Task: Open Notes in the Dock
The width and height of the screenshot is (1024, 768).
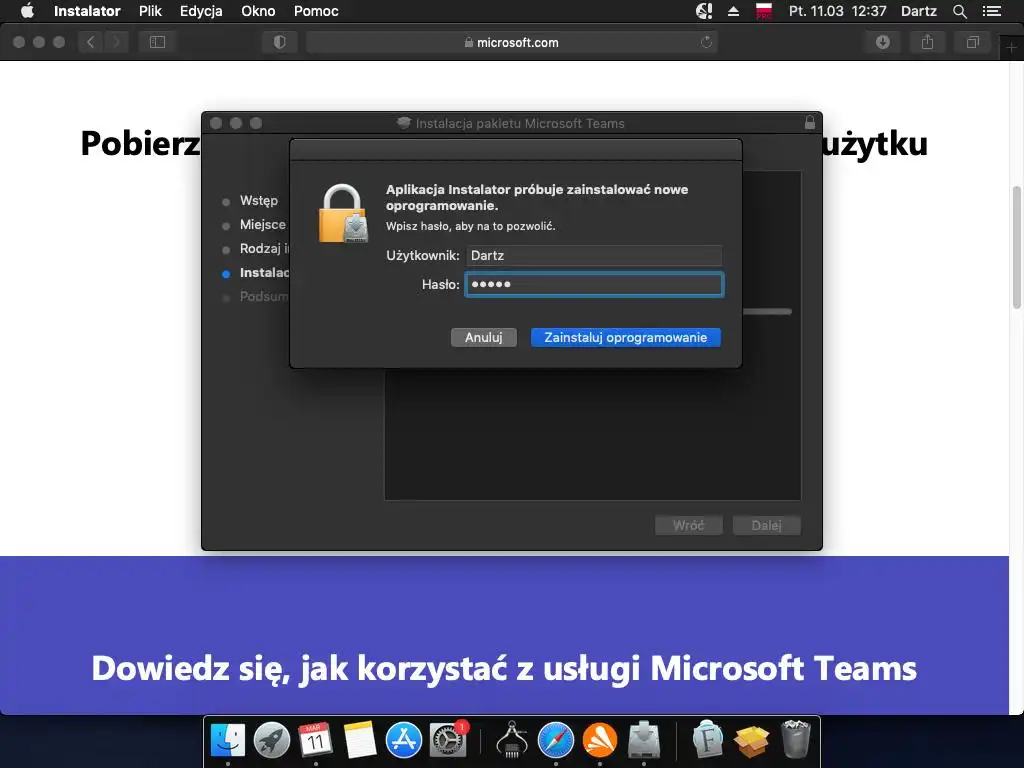Action: [360, 740]
